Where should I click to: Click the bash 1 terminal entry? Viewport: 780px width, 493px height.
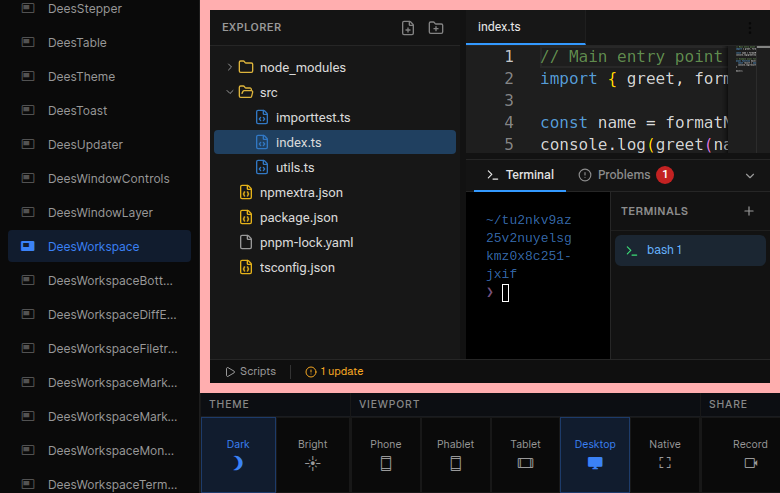pyautogui.click(x=689, y=250)
